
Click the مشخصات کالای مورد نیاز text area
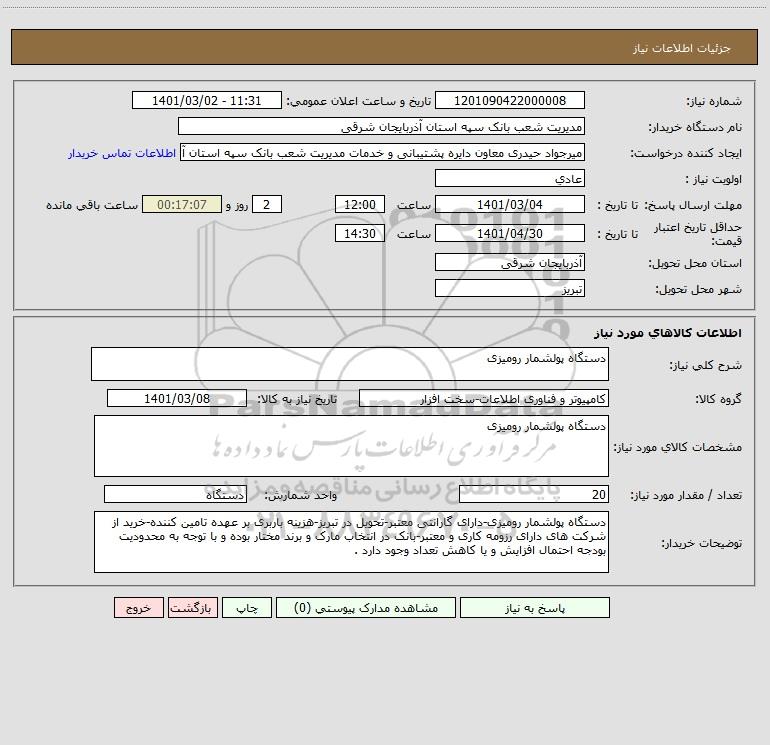[351, 446]
